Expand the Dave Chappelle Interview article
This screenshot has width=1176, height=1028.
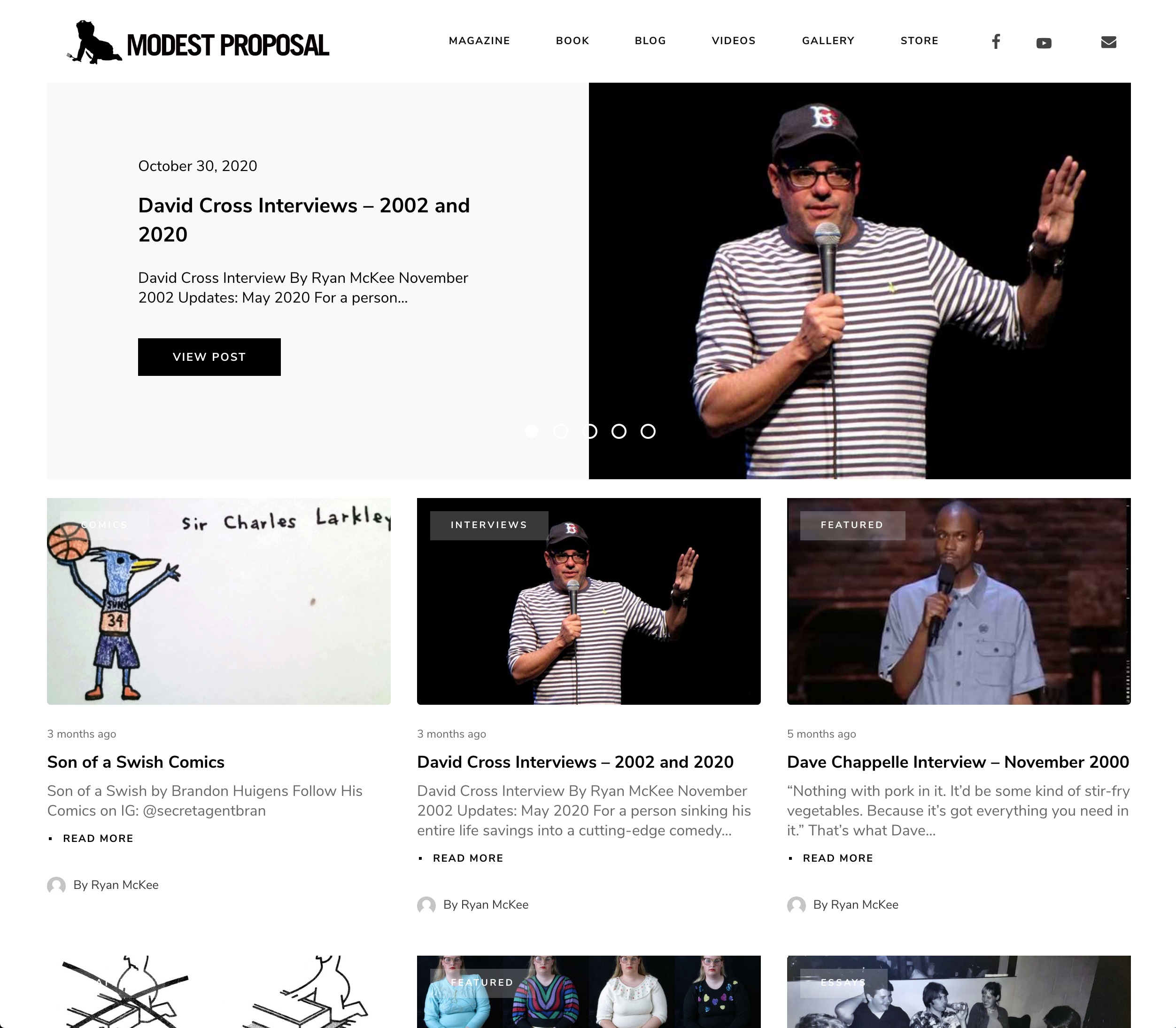click(838, 857)
